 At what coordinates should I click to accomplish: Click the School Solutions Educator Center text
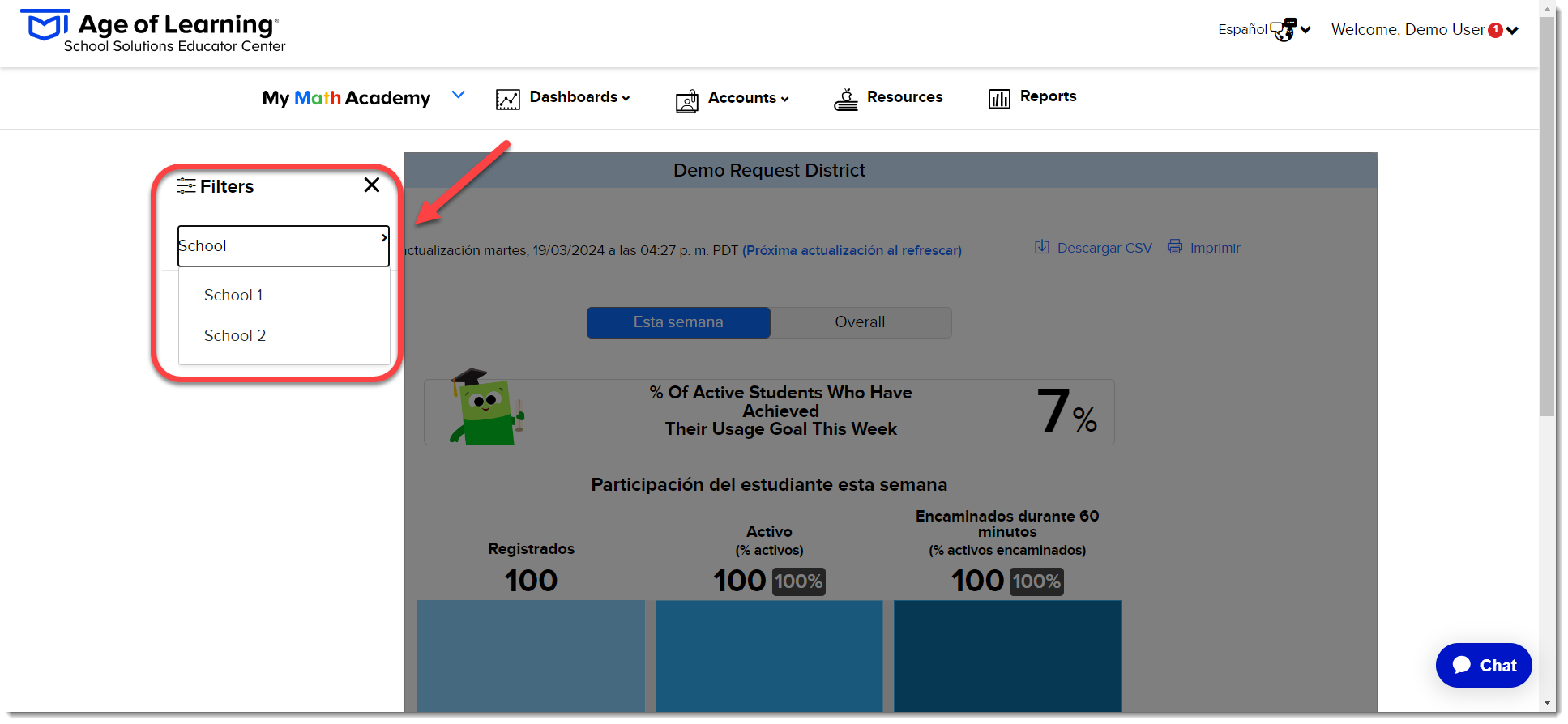click(x=174, y=46)
